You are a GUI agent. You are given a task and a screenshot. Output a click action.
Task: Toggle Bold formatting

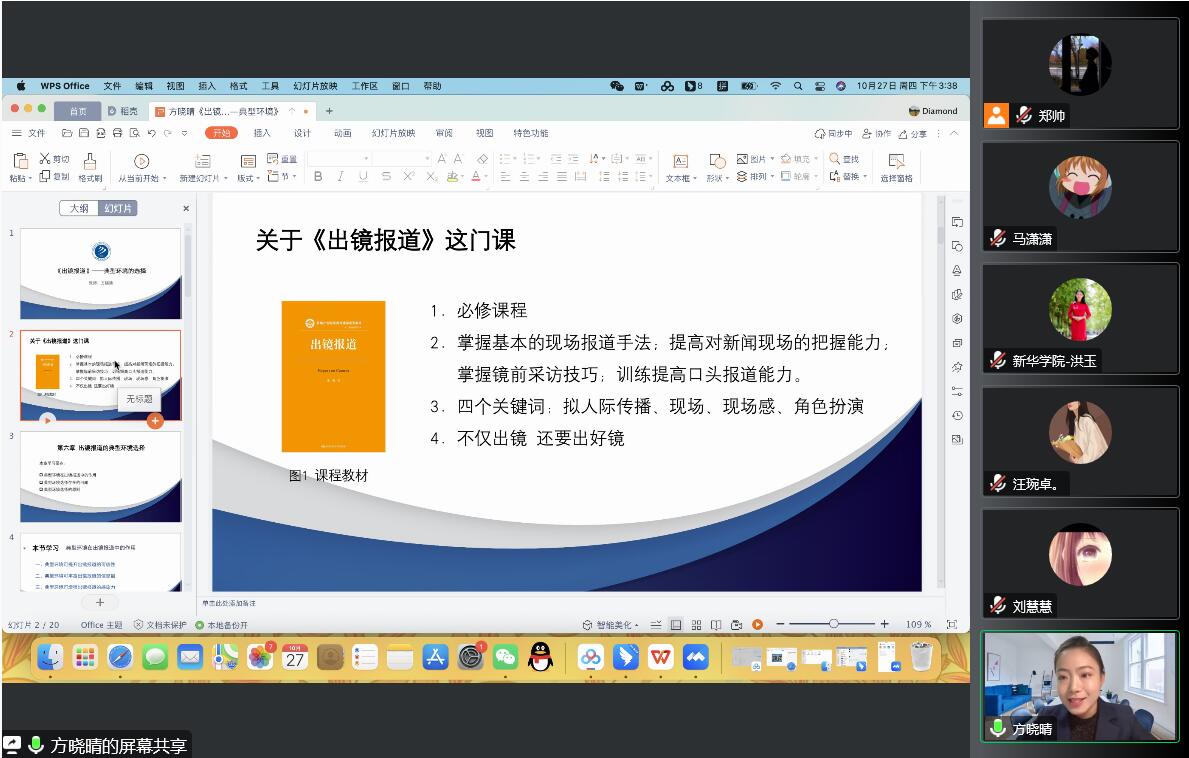(x=318, y=177)
